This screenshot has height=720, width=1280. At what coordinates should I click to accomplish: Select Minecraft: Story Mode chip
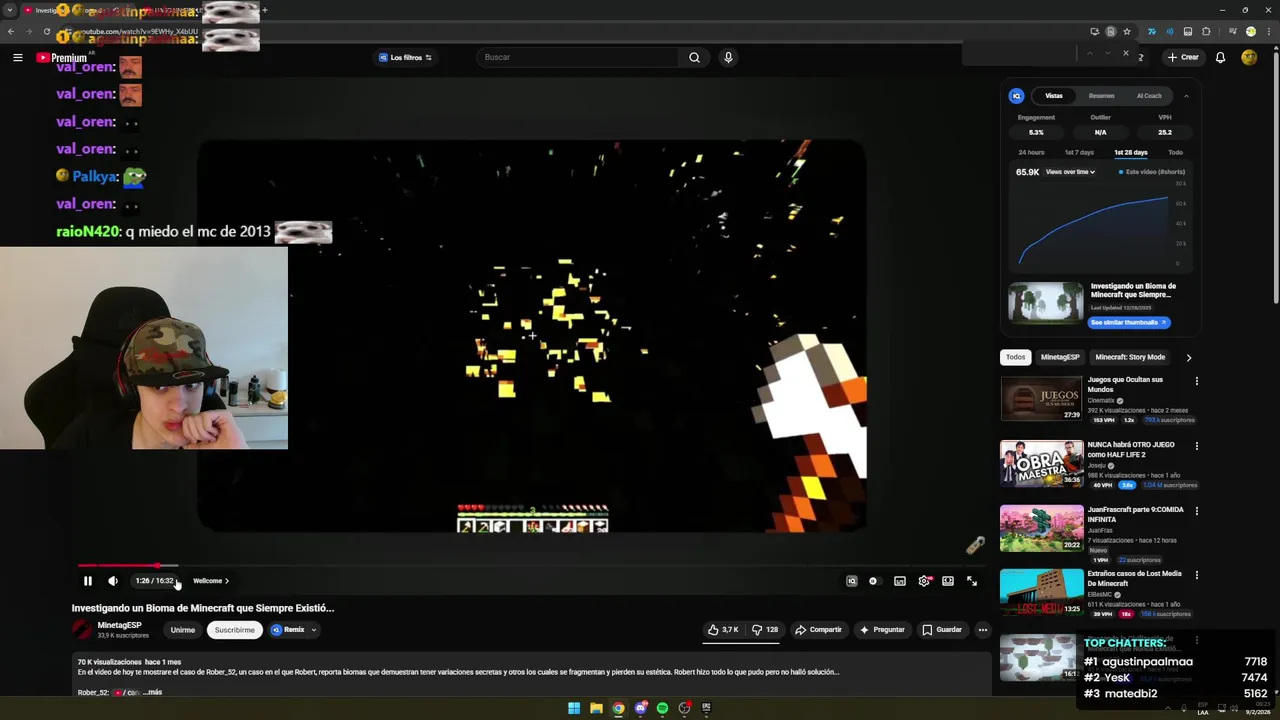point(1130,357)
